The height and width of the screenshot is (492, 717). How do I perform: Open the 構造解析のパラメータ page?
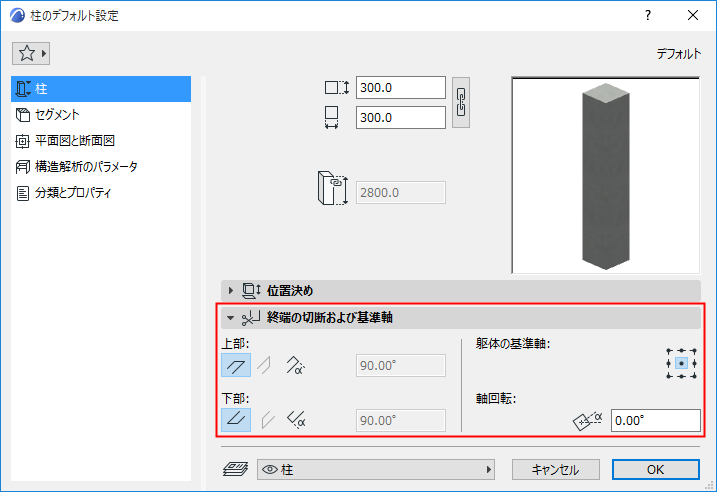point(101,167)
